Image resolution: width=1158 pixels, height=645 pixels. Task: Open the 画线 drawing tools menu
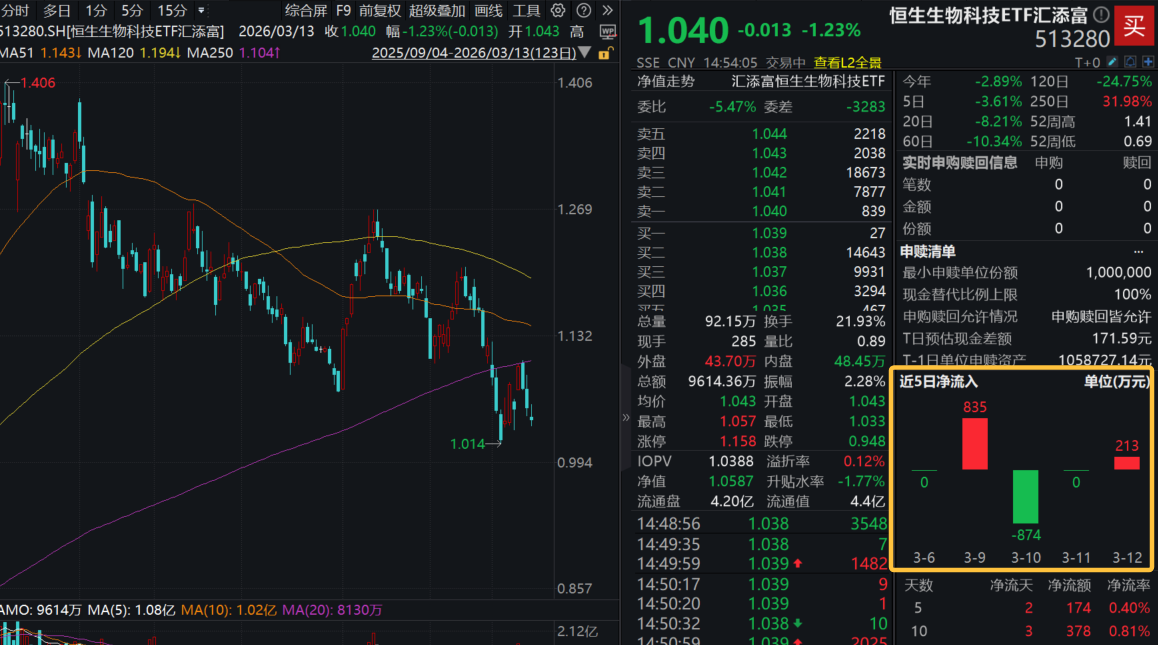pos(489,11)
